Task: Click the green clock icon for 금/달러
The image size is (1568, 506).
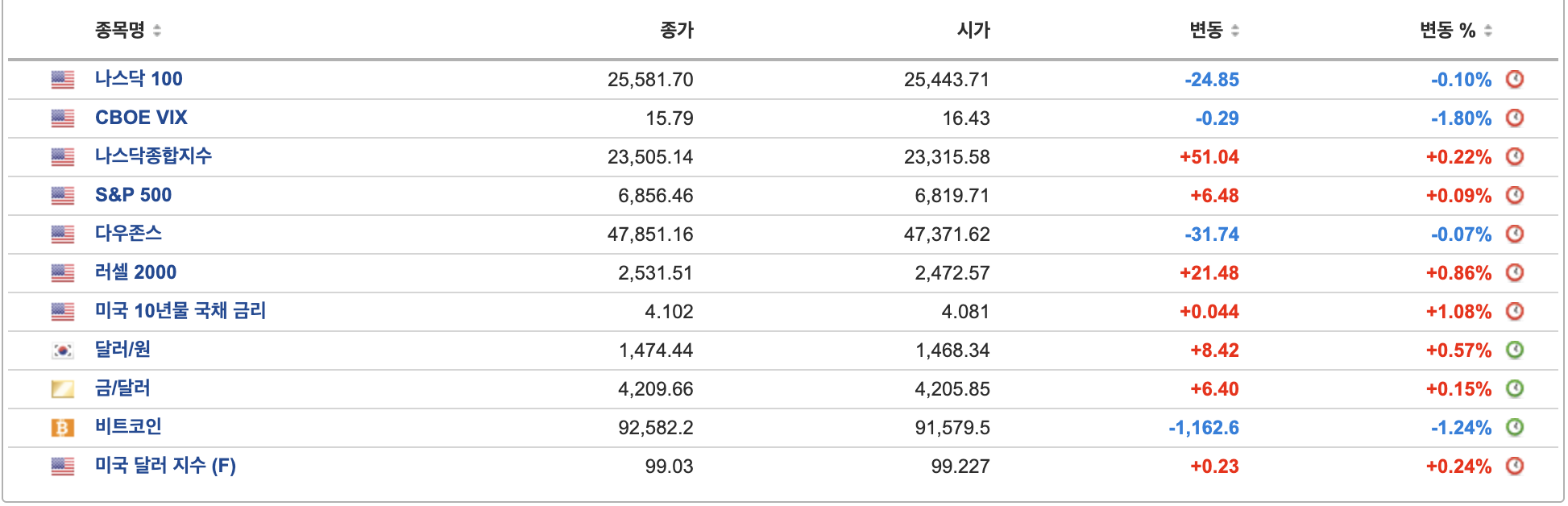Action: pos(1515,388)
